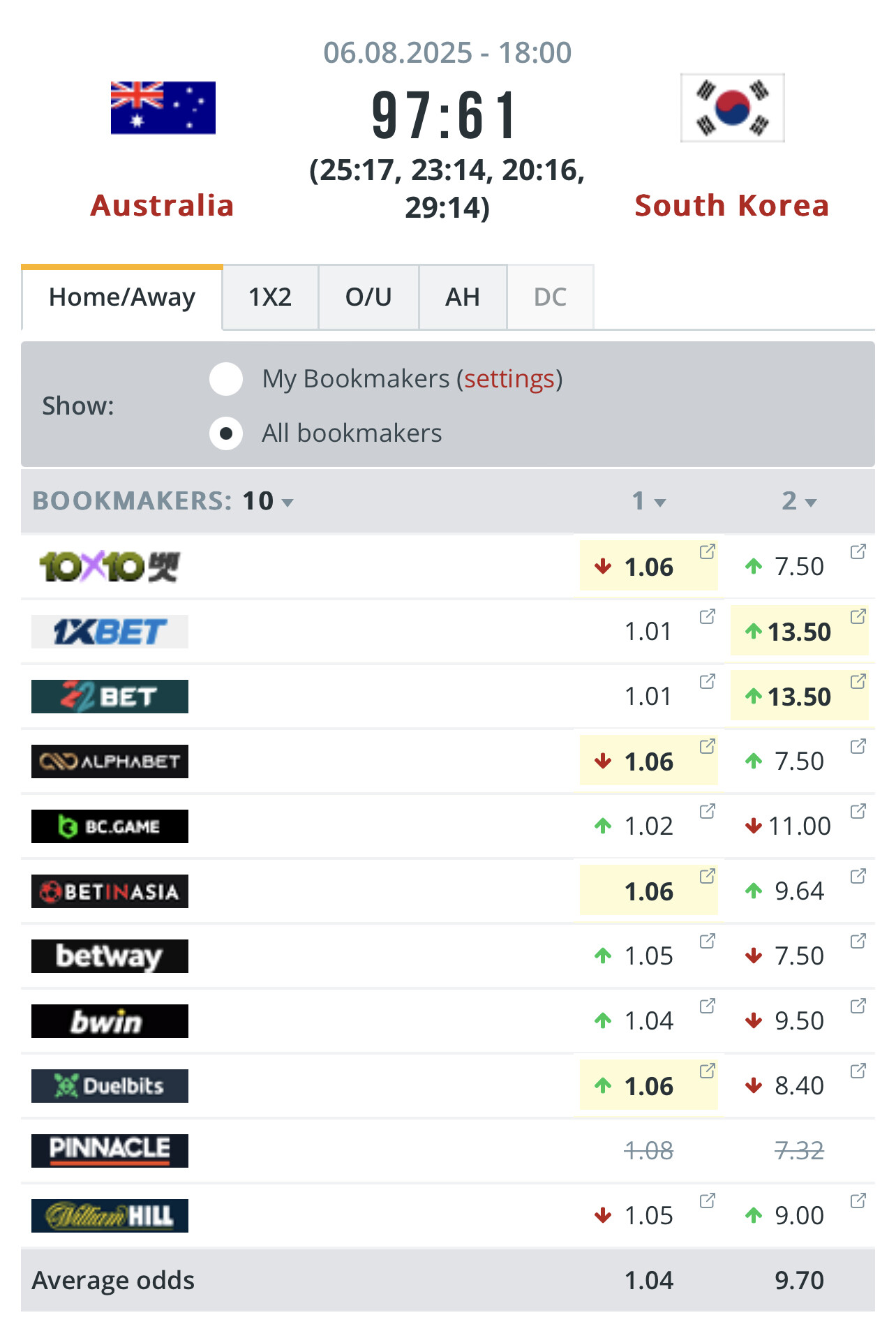Sort by column 1 home odds arrow
Screen dimensions: 896x1338
pos(660,503)
